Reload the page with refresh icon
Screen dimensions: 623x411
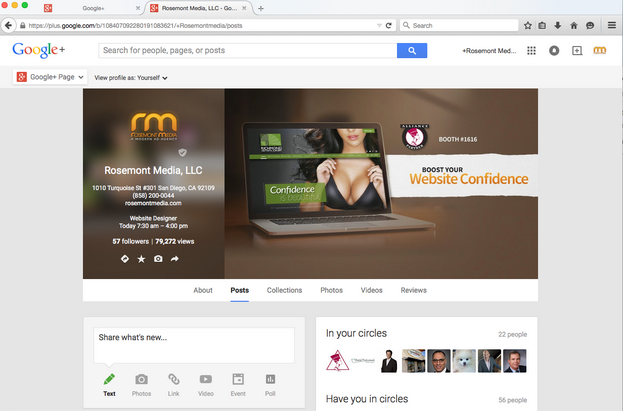point(389,25)
